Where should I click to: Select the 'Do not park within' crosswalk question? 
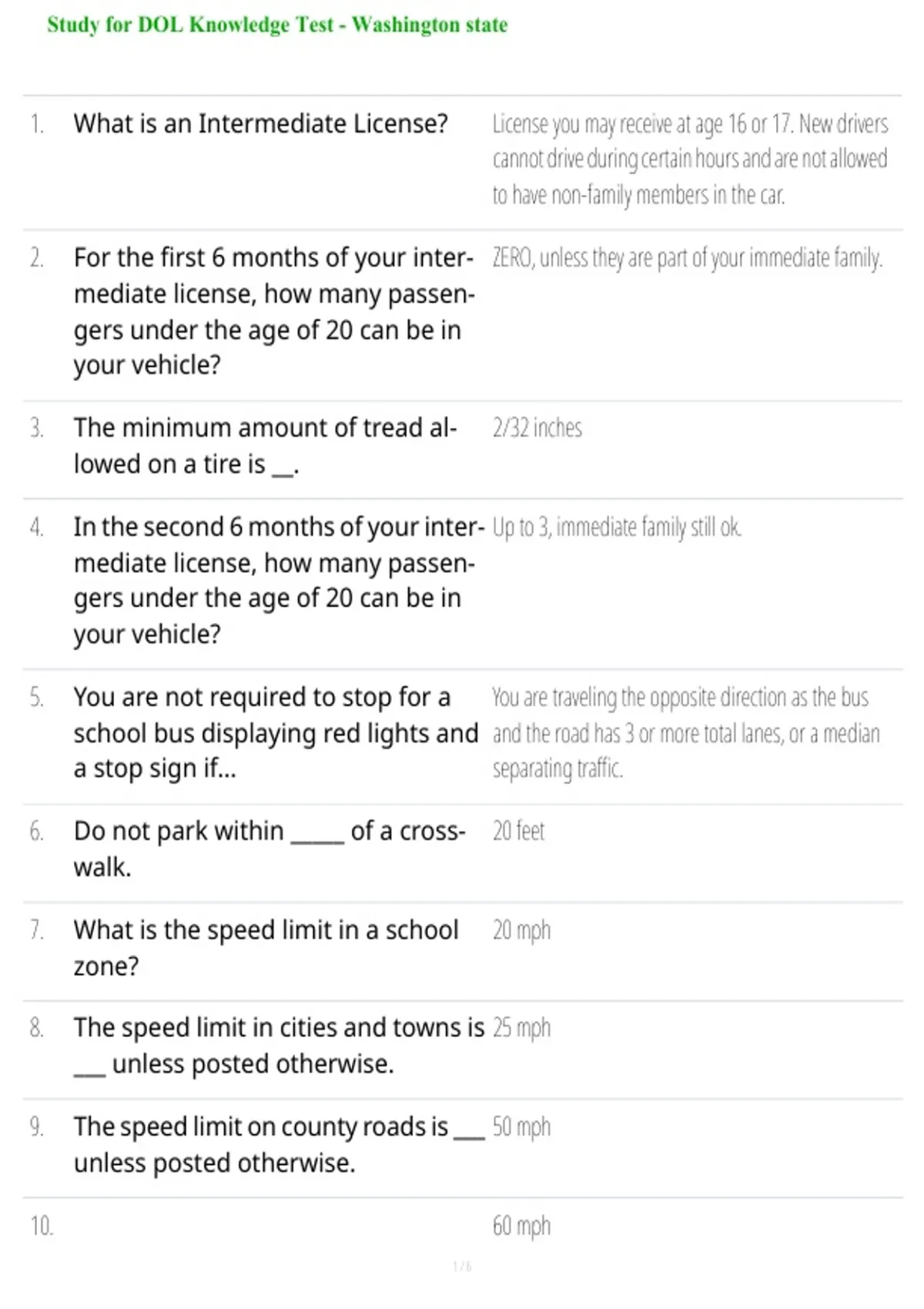(x=269, y=849)
